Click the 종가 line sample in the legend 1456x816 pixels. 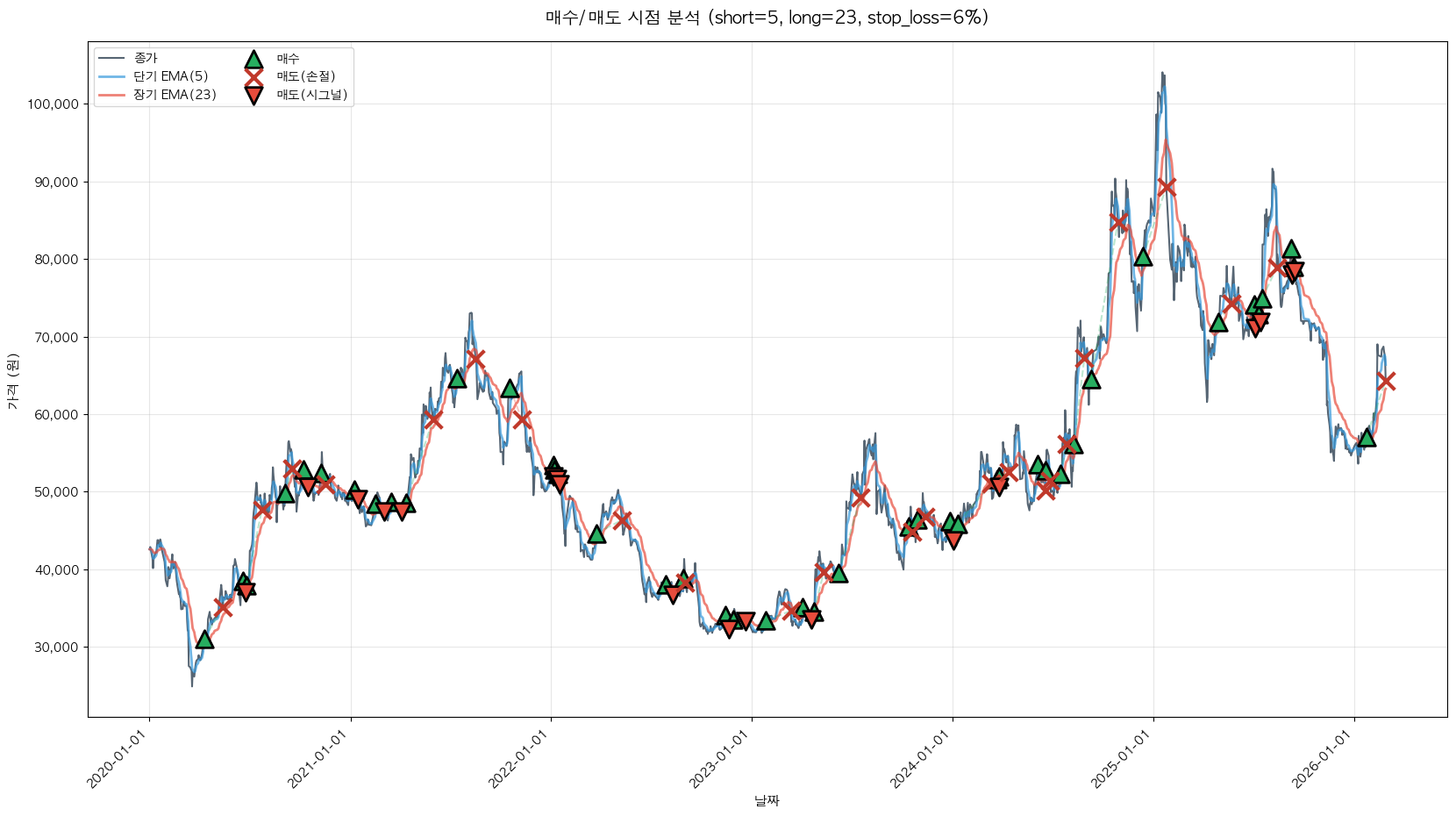(112, 59)
